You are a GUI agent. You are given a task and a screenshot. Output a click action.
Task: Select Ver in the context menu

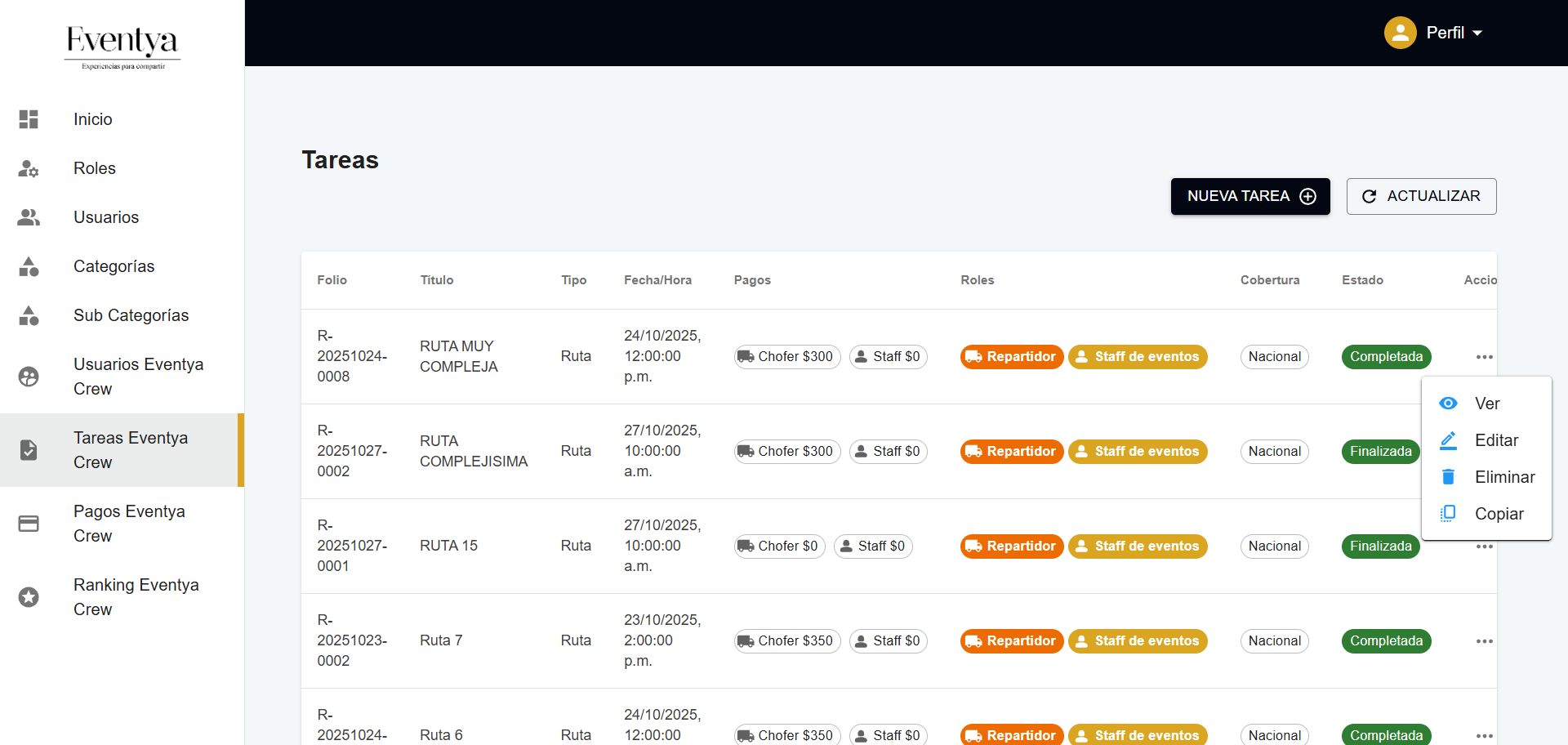tap(1486, 404)
